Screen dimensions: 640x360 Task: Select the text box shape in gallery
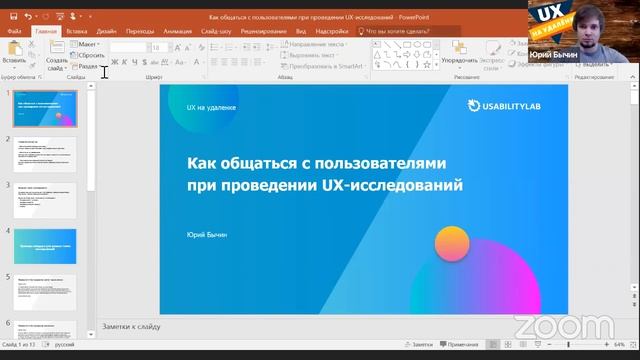377,44
